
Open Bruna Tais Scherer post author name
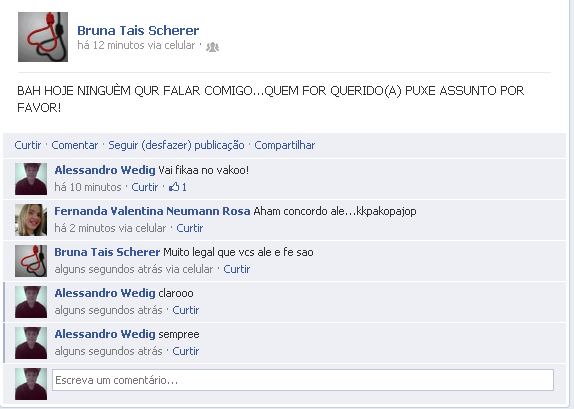point(138,30)
